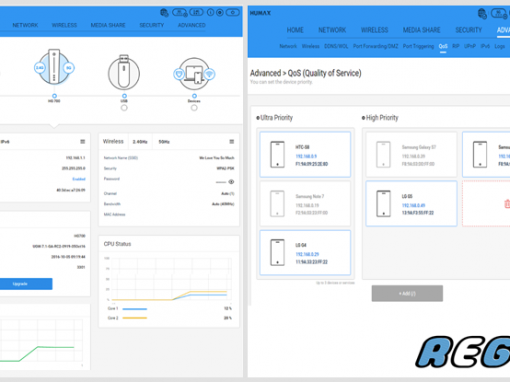Open the SECURITY menu in left panel
Viewport: 510px width, 382px height.
(x=151, y=25)
